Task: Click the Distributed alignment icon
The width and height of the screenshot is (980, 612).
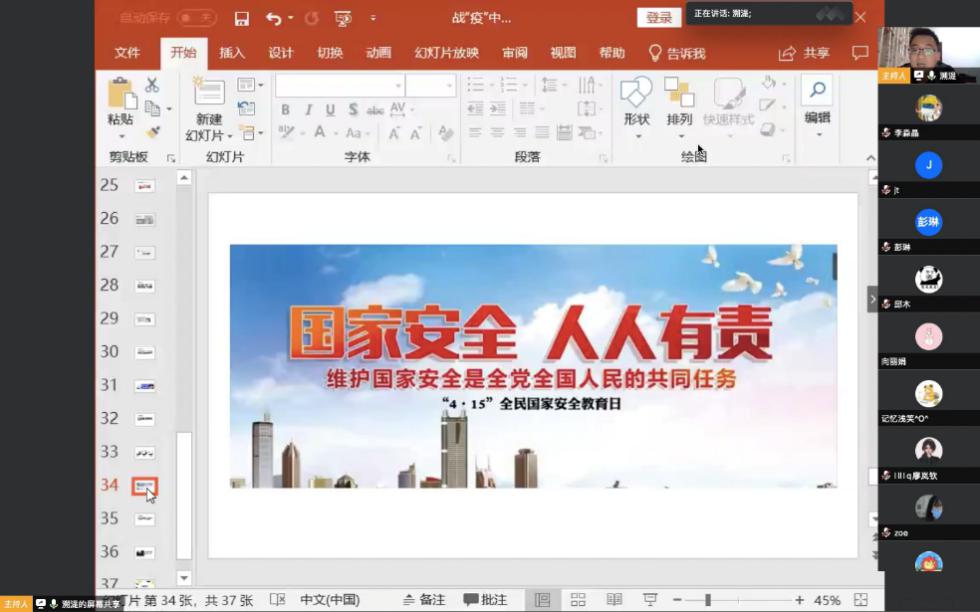Action: click(564, 133)
